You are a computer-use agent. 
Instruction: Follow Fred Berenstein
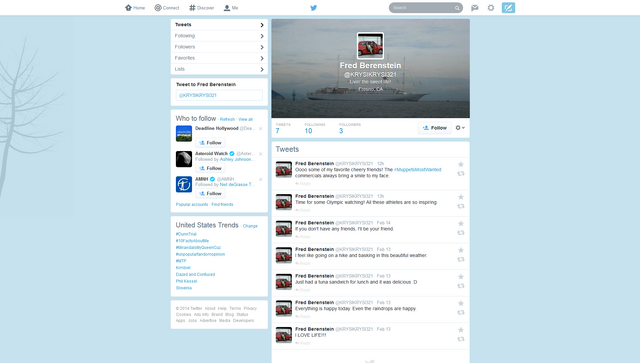point(435,128)
